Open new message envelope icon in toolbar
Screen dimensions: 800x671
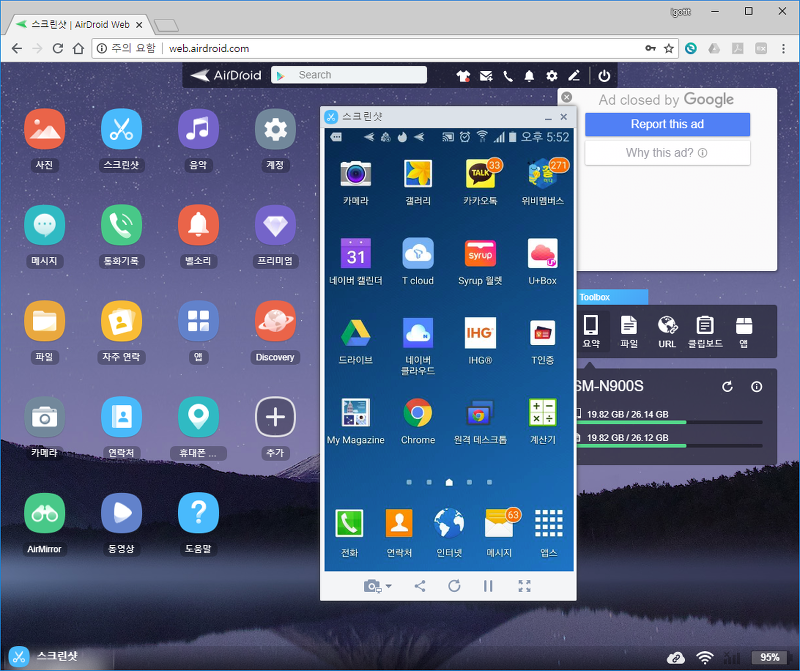(486, 76)
